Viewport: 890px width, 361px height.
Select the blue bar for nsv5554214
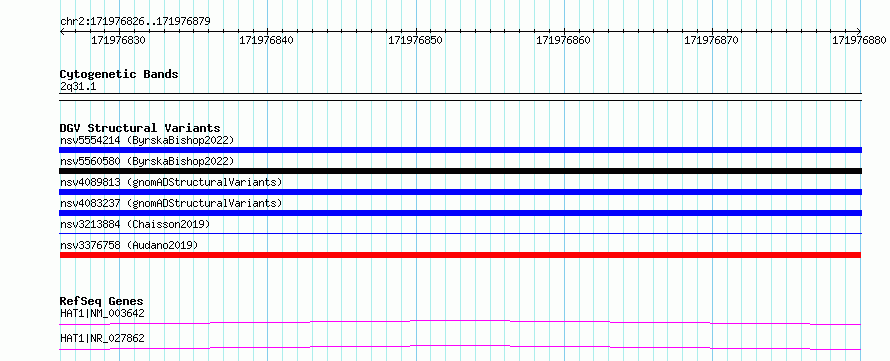tap(460, 150)
